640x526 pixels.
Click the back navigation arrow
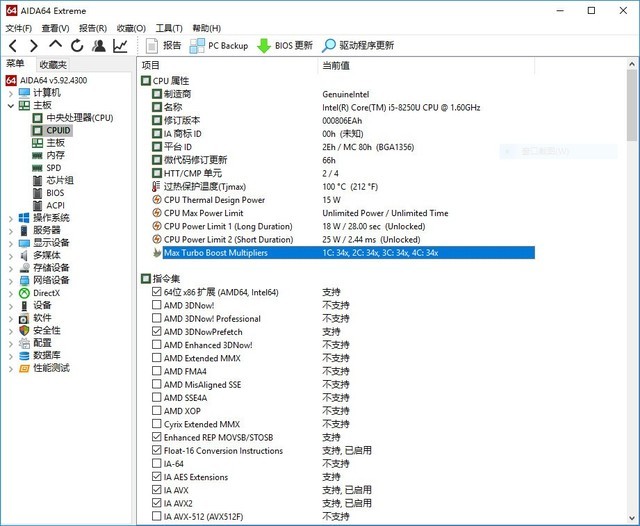(x=12, y=46)
